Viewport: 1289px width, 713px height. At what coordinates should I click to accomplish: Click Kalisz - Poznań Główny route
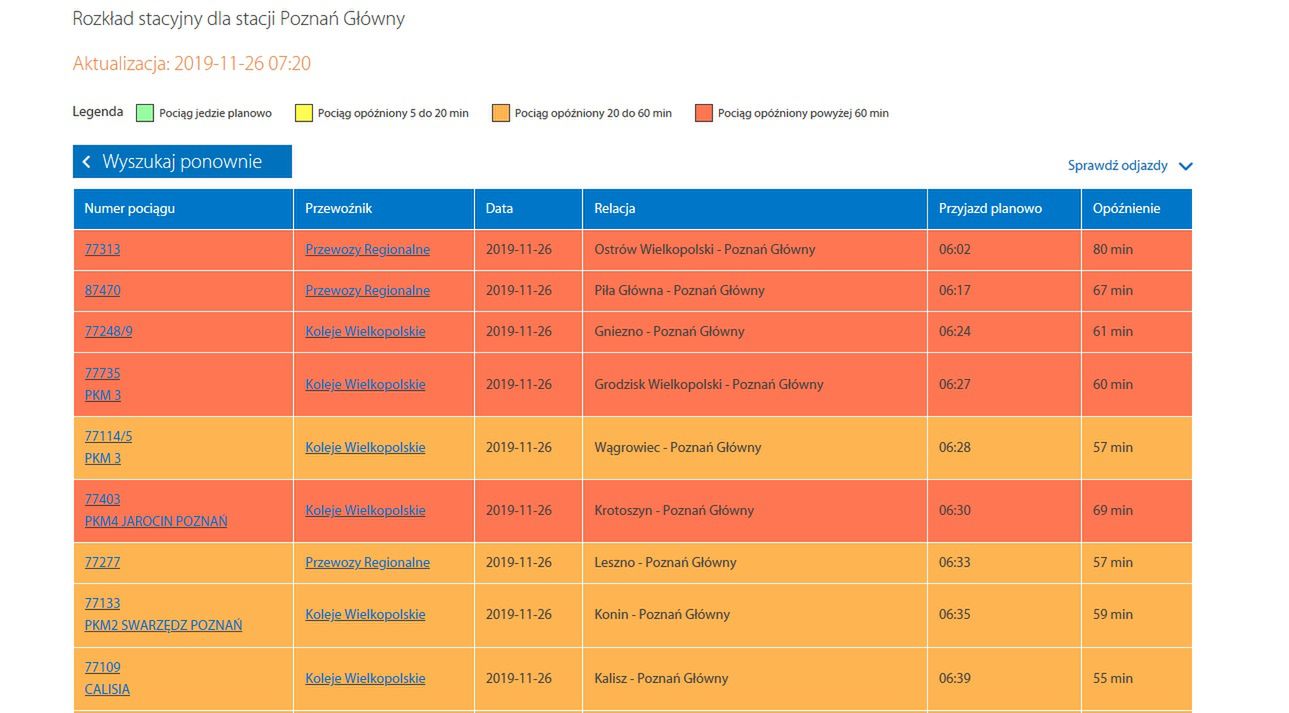(x=661, y=678)
